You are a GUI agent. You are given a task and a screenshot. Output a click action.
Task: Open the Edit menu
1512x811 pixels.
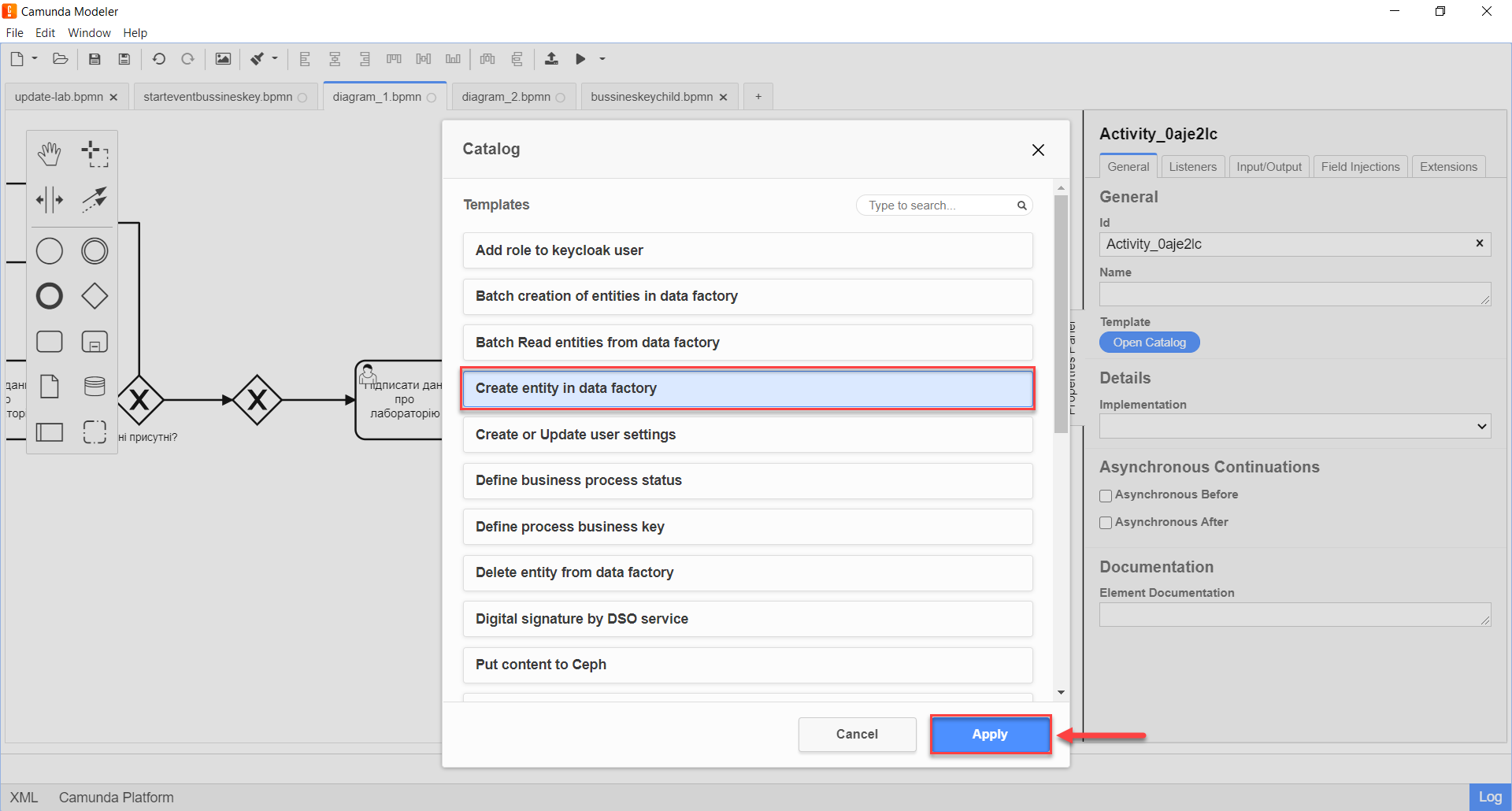45,33
